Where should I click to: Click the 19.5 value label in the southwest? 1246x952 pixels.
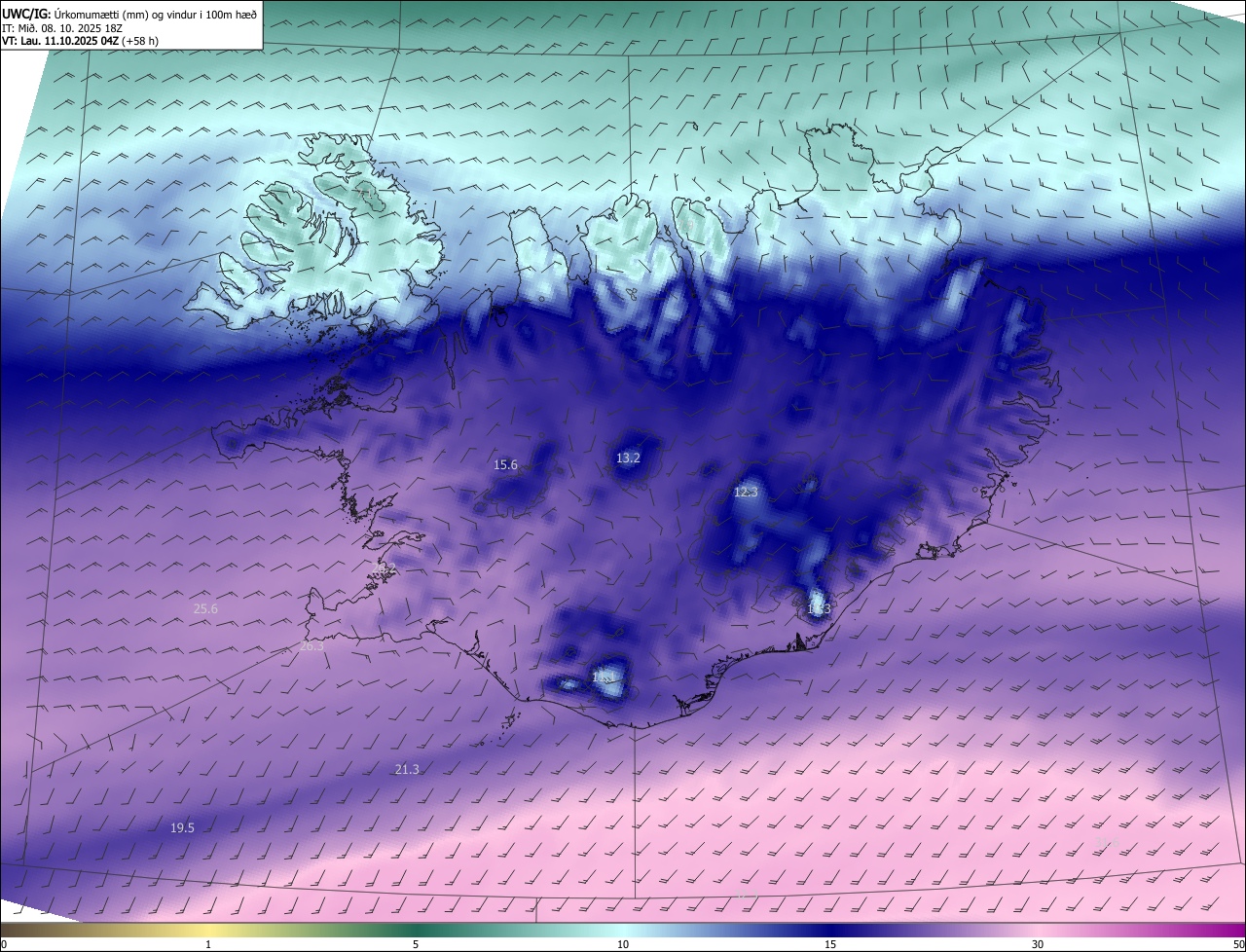click(x=182, y=828)
